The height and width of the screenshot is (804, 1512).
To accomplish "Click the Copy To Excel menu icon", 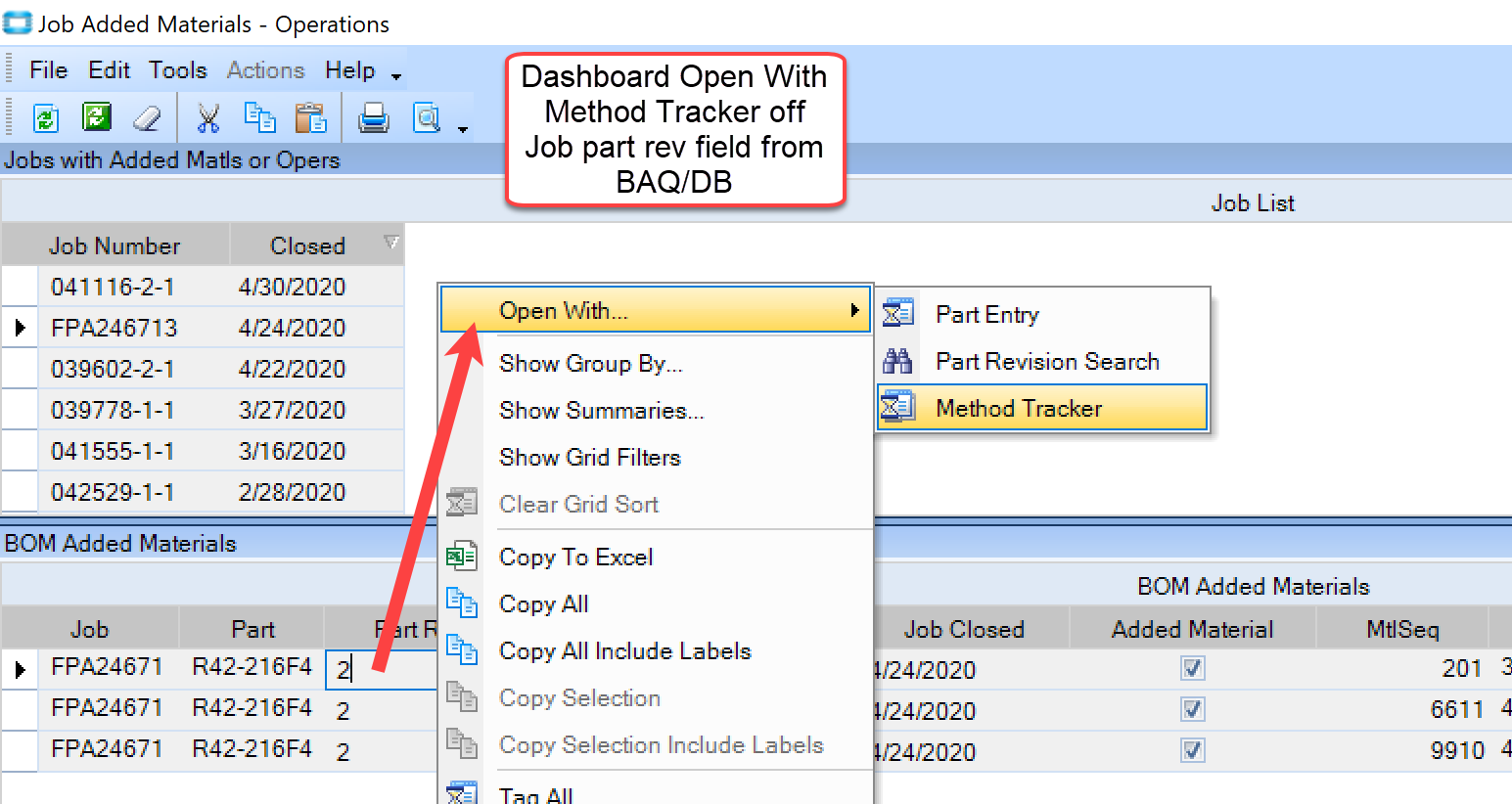I will (x=461, y=557).
